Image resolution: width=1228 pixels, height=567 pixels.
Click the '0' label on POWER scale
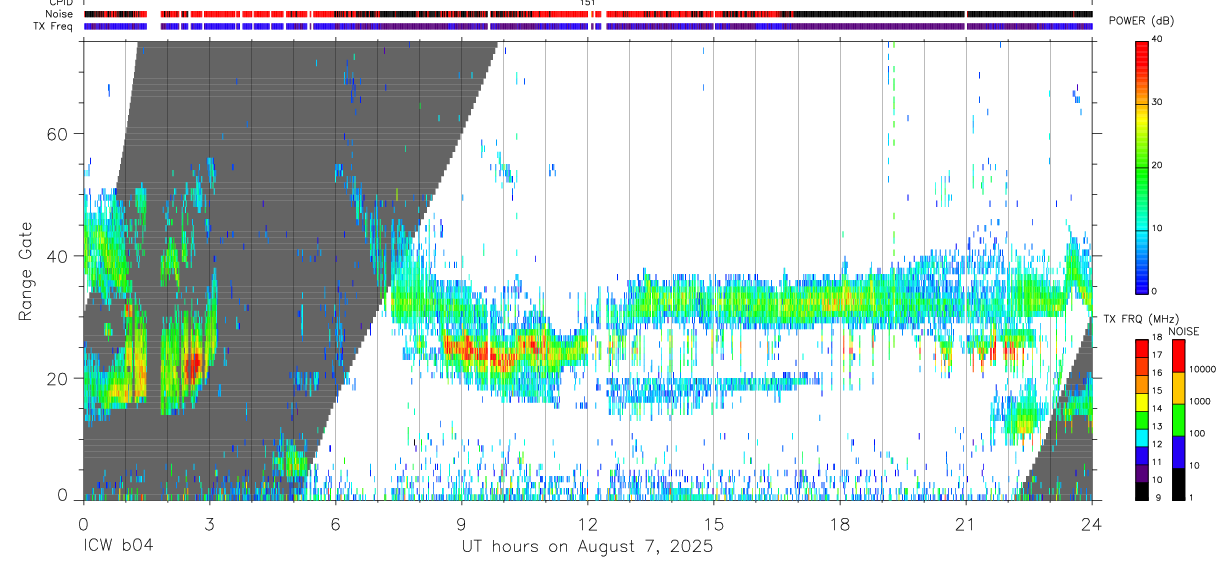[1155, 291]
